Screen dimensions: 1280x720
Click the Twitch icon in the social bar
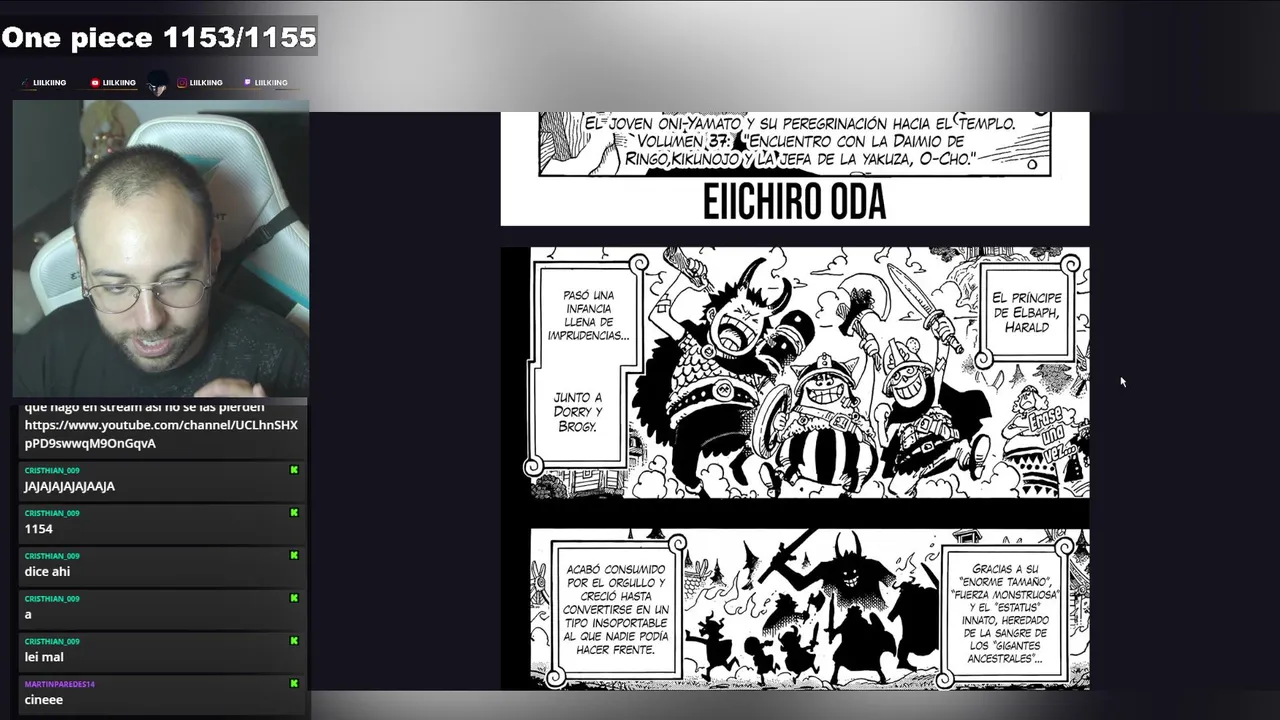coord(247,82)
